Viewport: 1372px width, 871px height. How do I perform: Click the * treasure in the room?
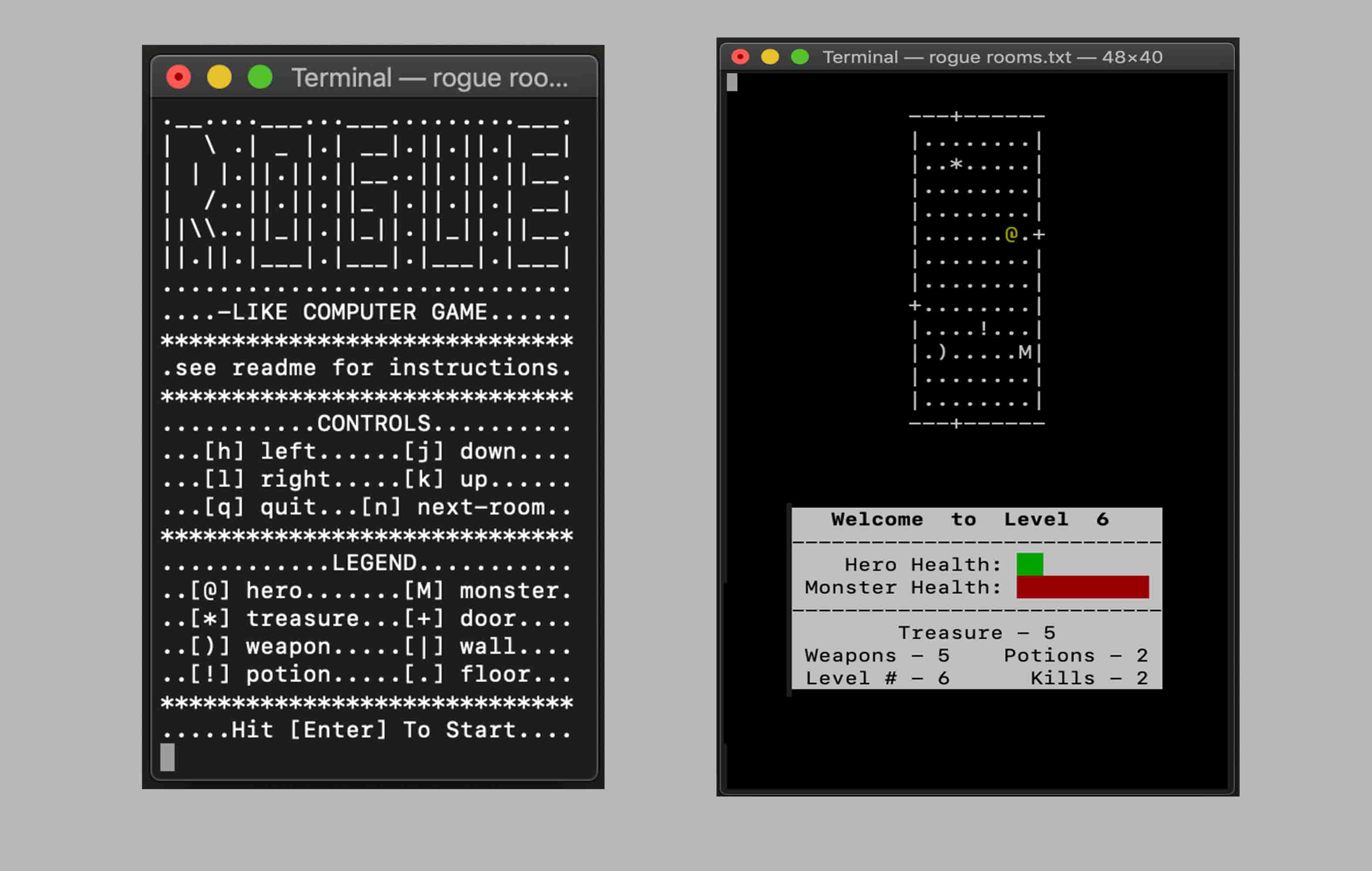956,165
